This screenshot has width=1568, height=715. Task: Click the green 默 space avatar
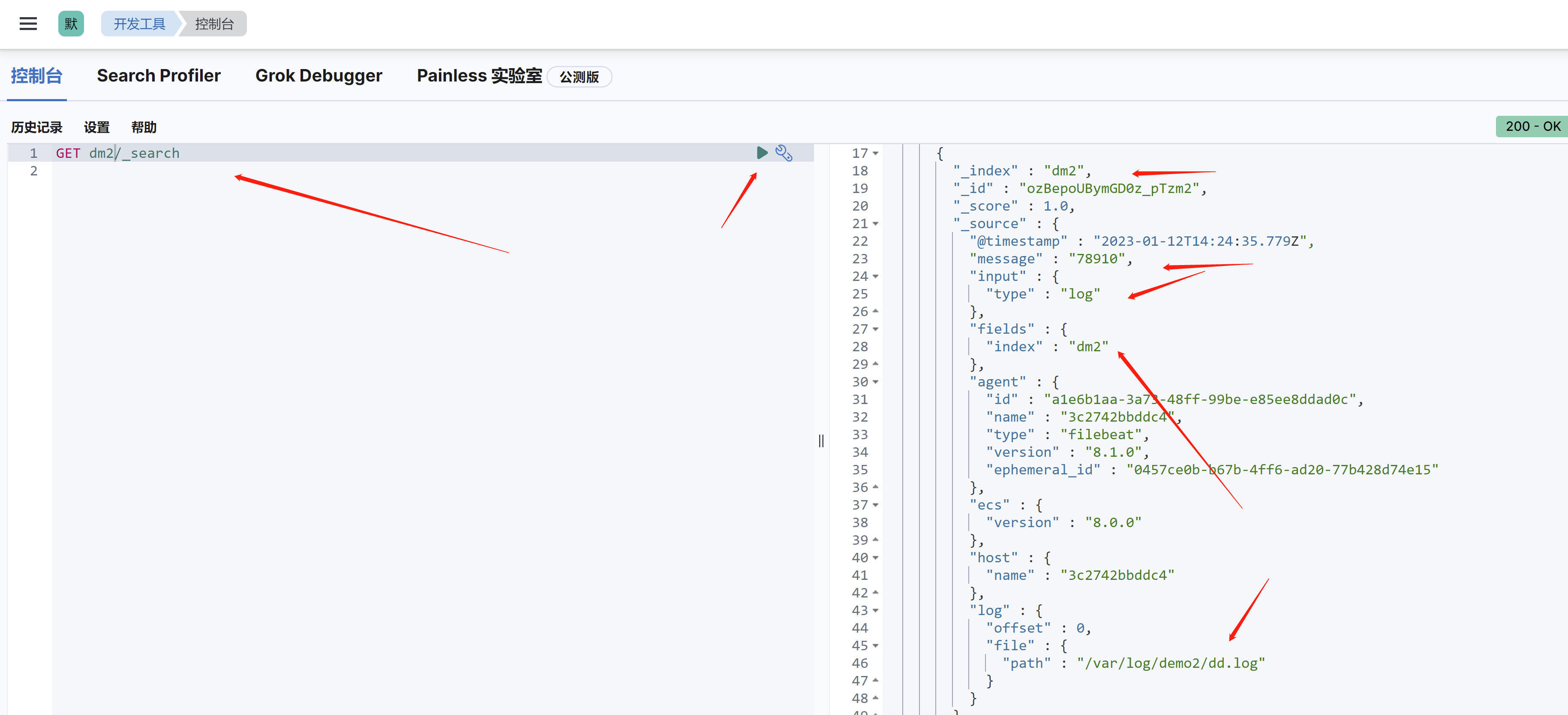71,24
